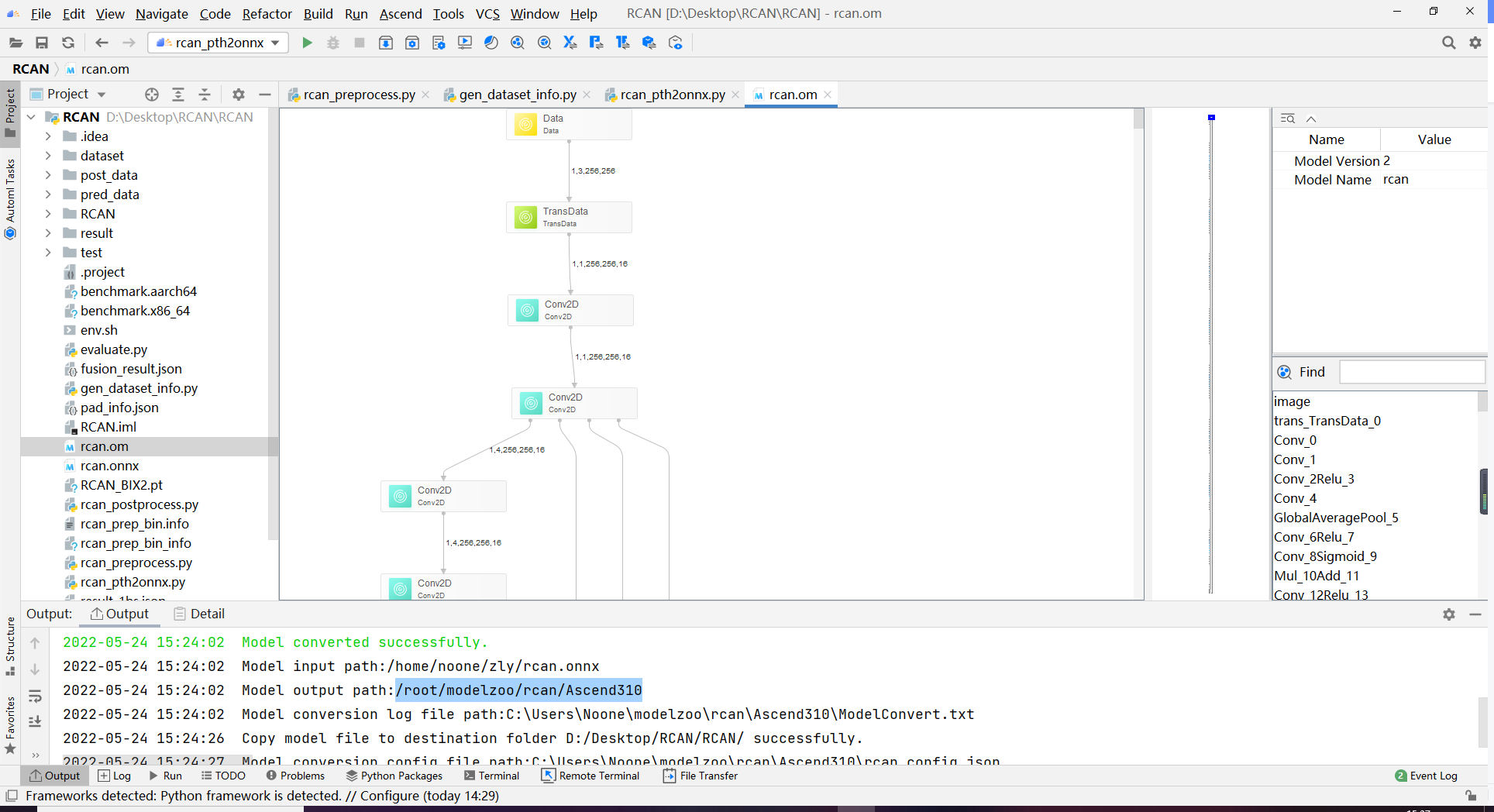Switch to rcan_preprocess.py tab

(359, 95)
